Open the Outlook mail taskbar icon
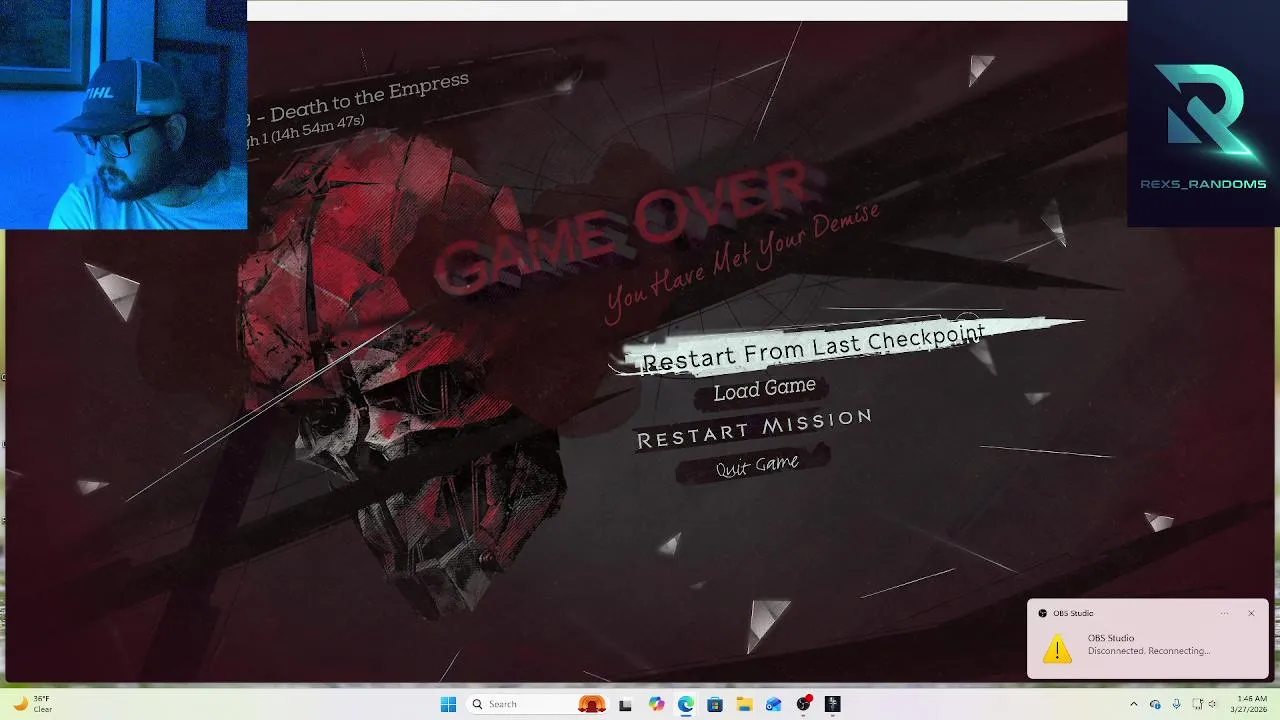Viewport: 1280px width, 720px height. (x=774, y=704)
